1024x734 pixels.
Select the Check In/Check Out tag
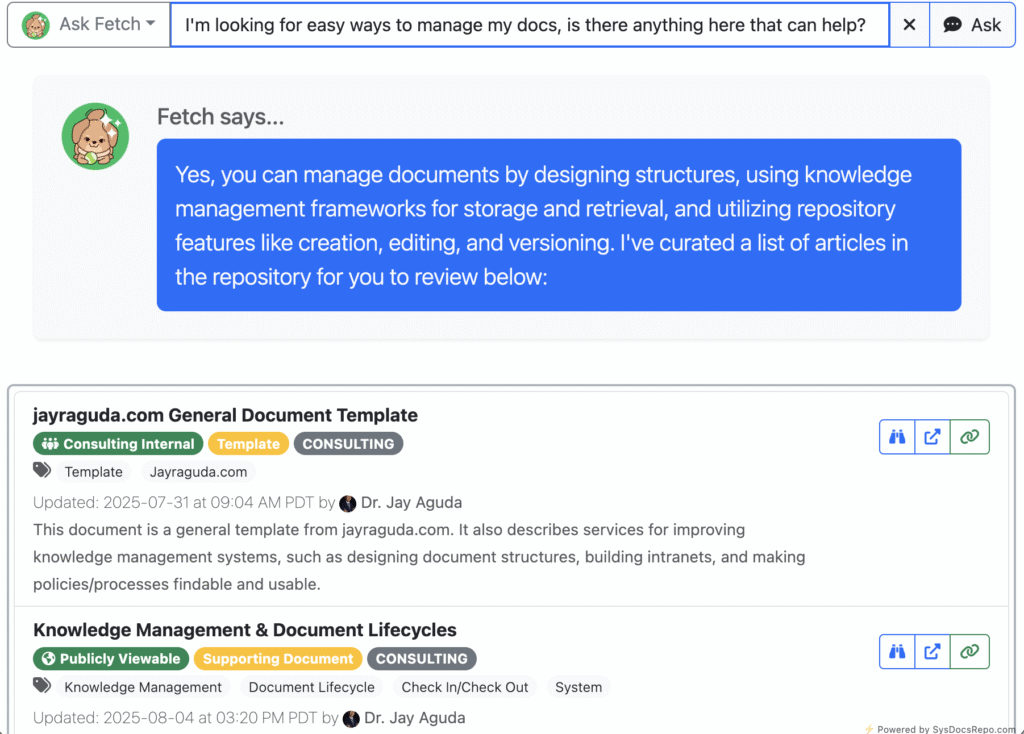[465, 688]
